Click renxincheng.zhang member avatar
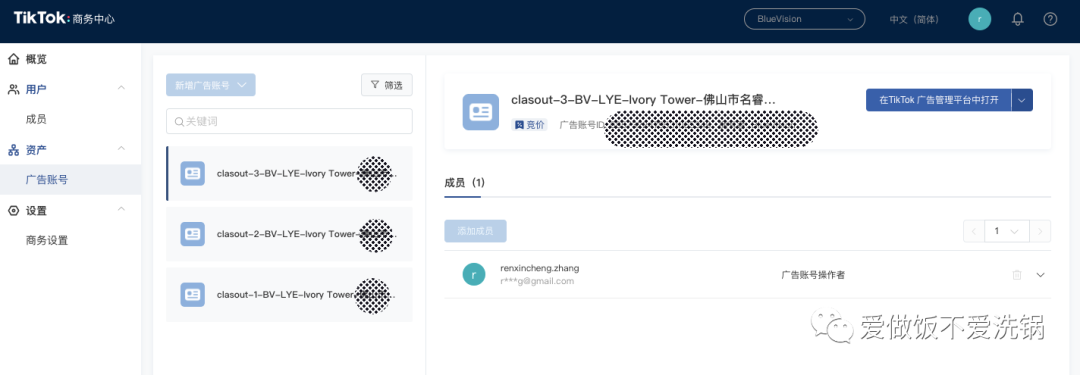This screenshot has height=375, width=1080. 474,274
